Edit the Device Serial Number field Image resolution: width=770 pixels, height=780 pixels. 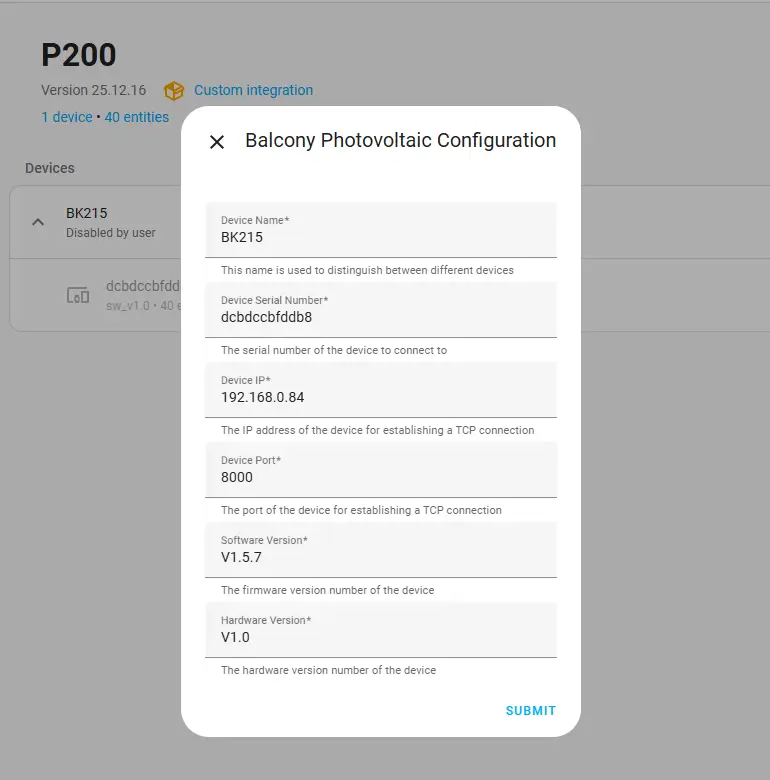point(380,318)
